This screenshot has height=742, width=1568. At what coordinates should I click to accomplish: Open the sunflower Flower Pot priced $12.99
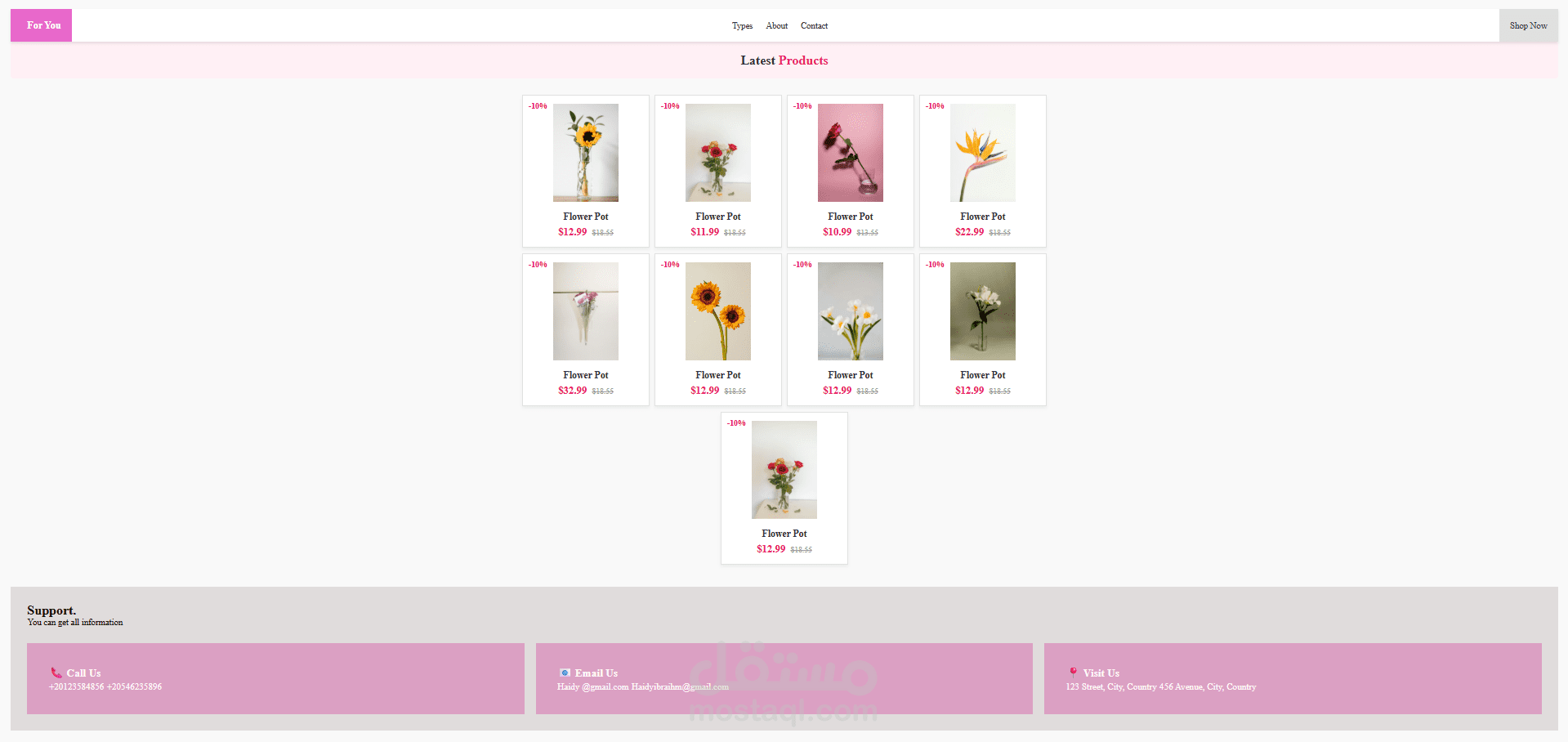coord(717,311)
